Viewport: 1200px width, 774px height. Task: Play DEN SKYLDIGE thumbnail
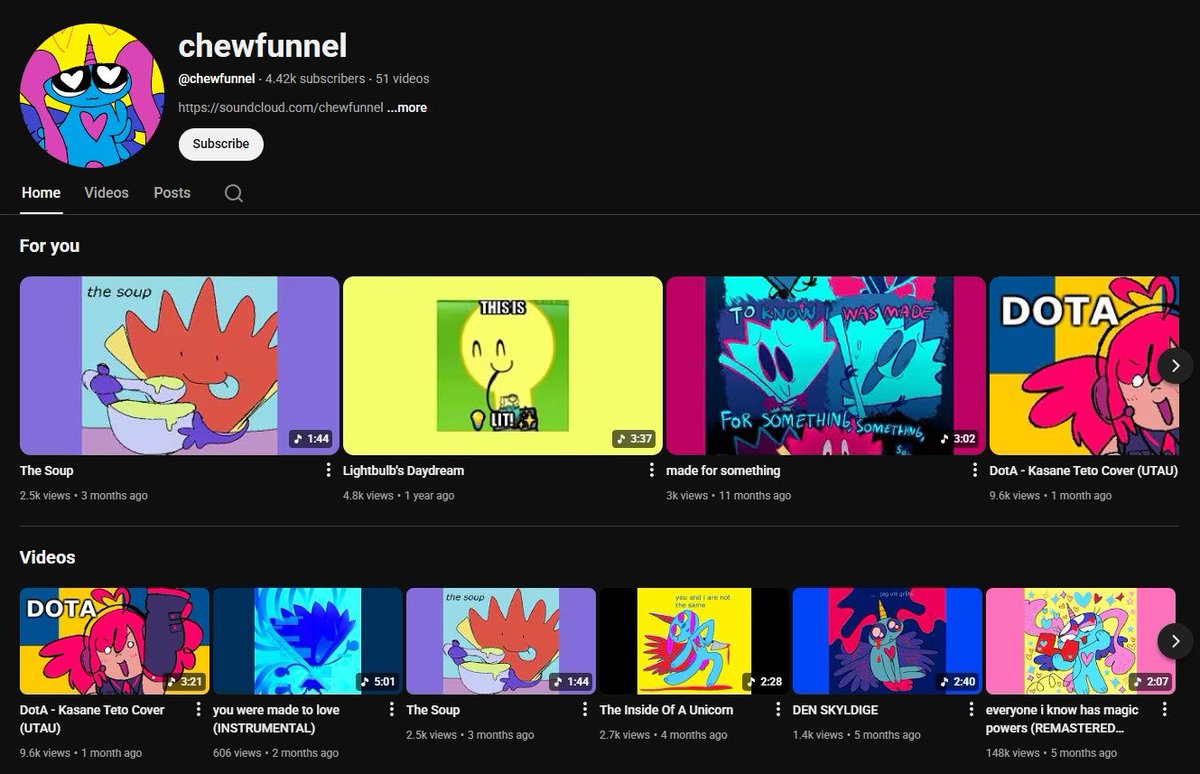point(888,641)
